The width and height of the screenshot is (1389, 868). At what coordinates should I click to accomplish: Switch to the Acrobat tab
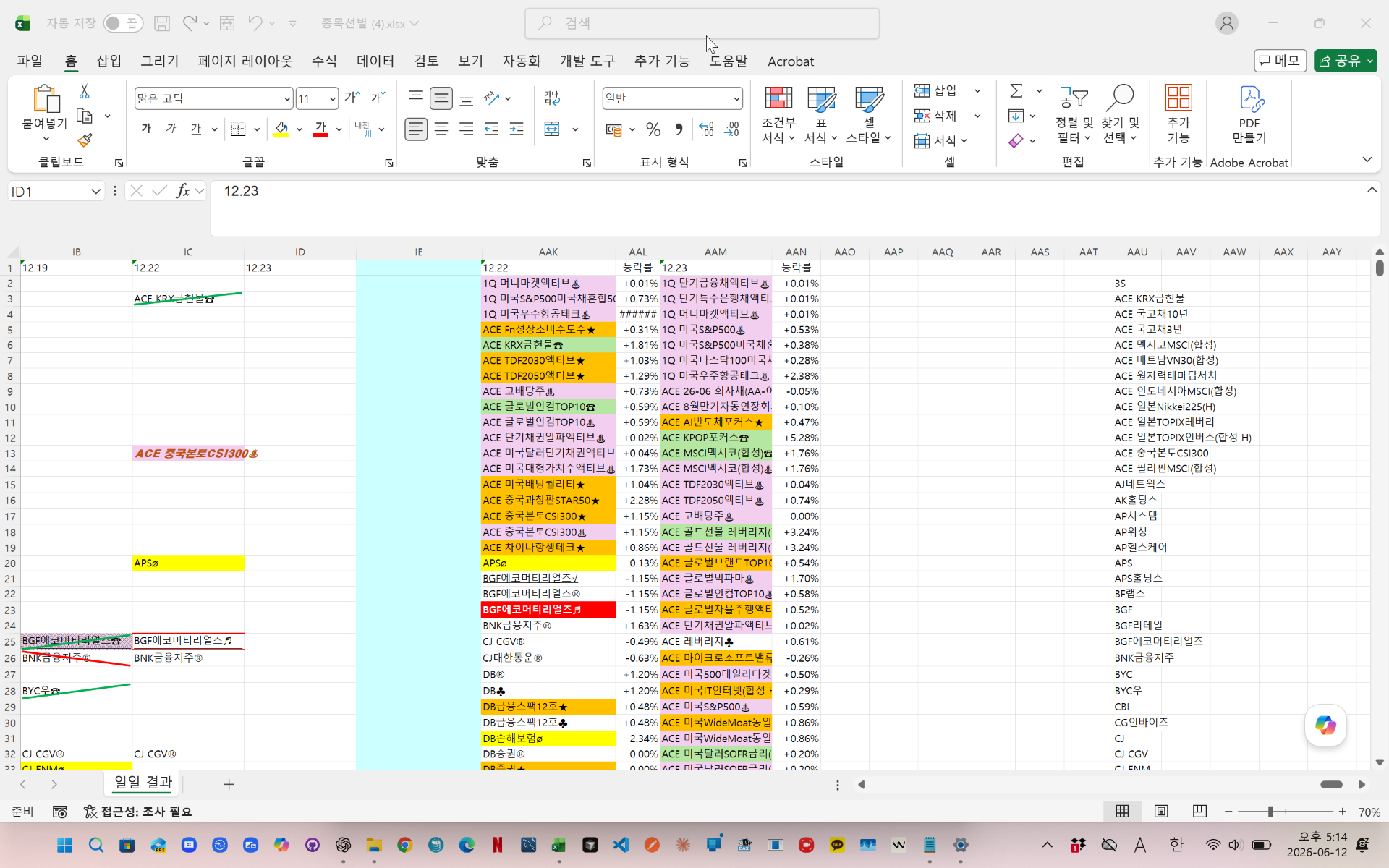[791, 61]
